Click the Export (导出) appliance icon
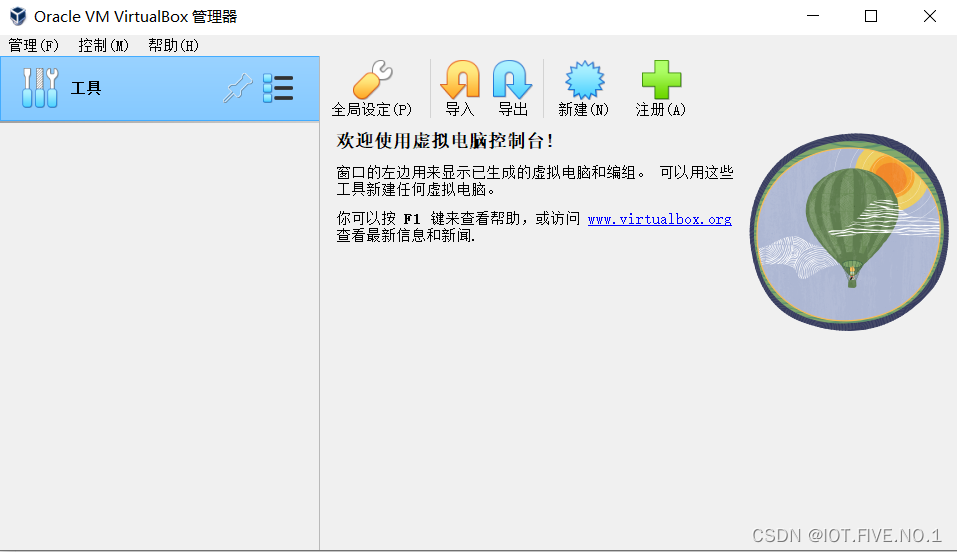The image size is (957, 552). click(x=512, y=79)
